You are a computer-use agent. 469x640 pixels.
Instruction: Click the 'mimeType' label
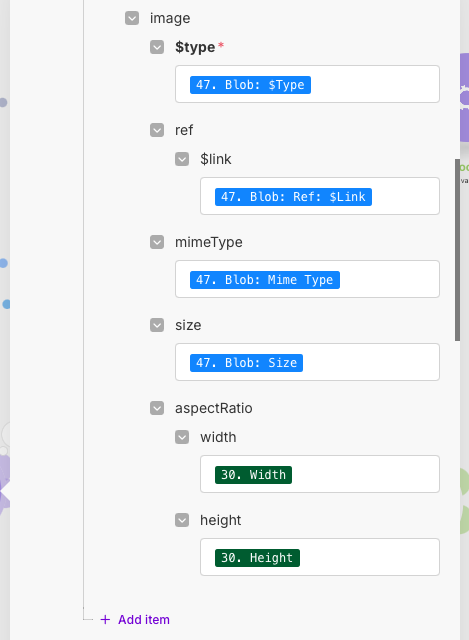pos(209,242)
